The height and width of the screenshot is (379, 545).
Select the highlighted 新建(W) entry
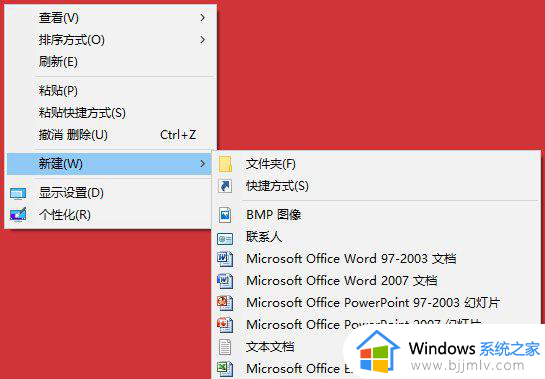coord(109,163)
